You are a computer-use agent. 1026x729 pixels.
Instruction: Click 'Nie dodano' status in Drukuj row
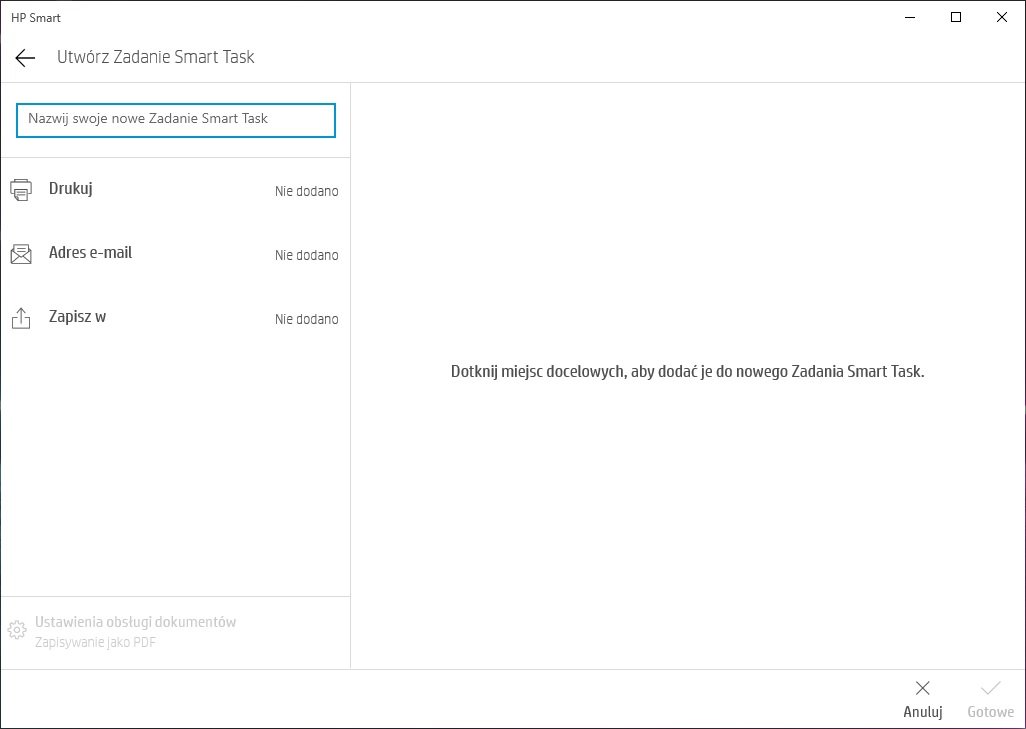coord(307,191)
